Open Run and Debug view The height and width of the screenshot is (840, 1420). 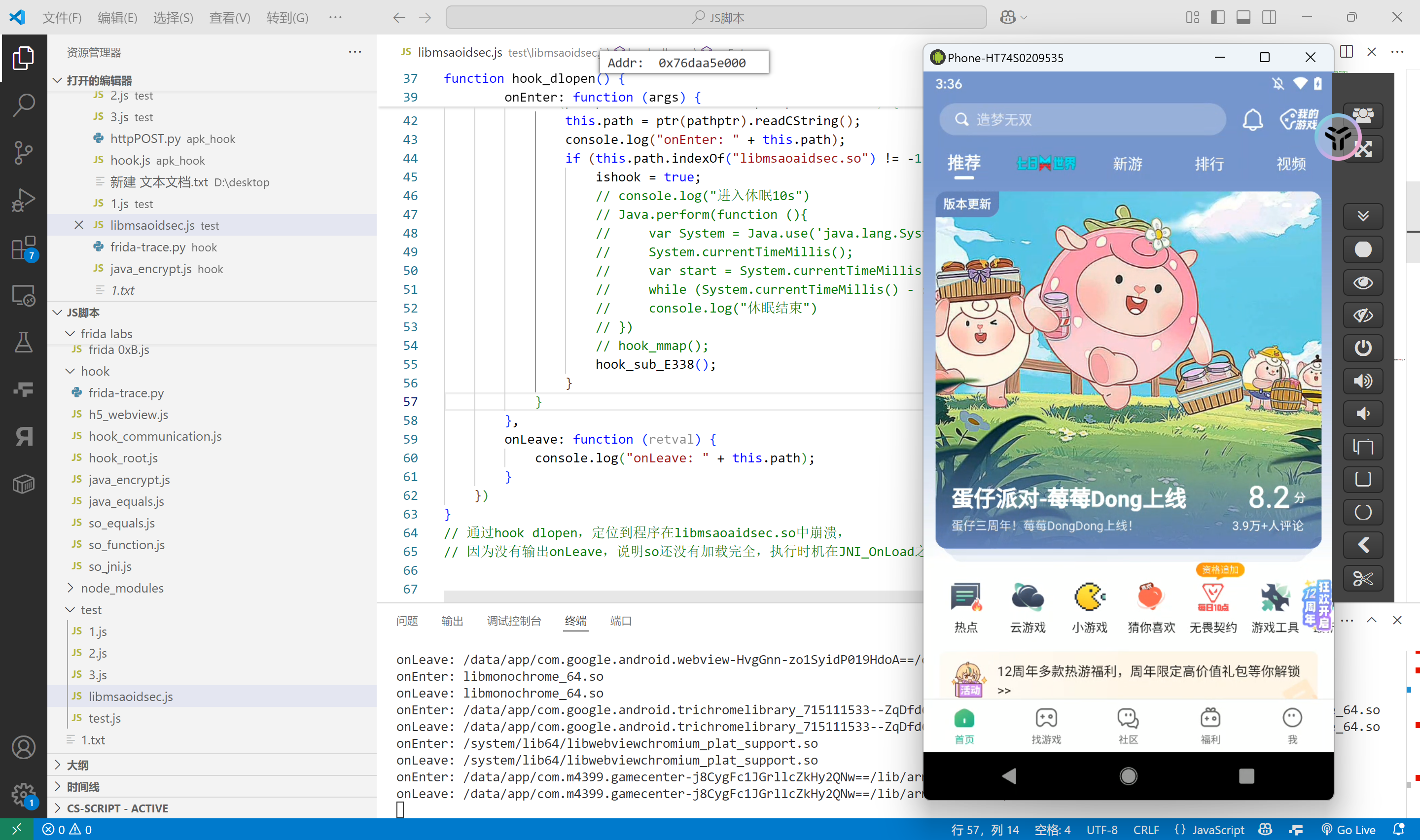click(23, 200)
